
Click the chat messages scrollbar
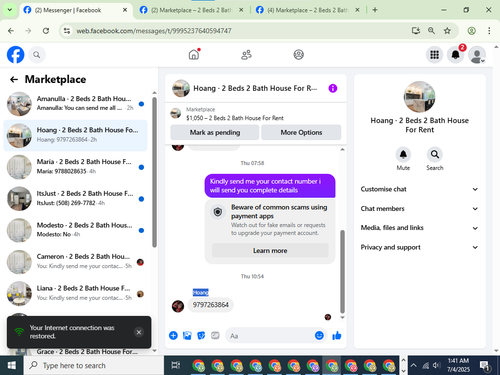click(342, 271)
